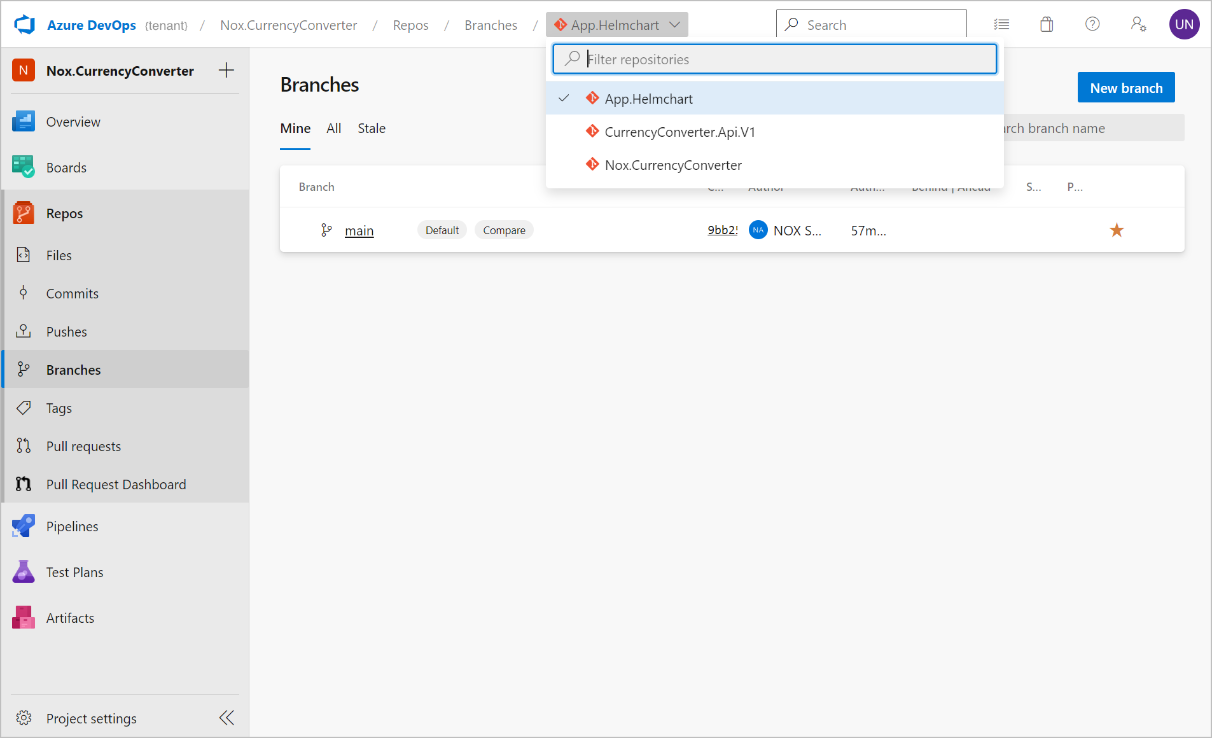Collapse the sidebar with double-chevron icon
1212x738 pixels.
[x=227, y=718]
